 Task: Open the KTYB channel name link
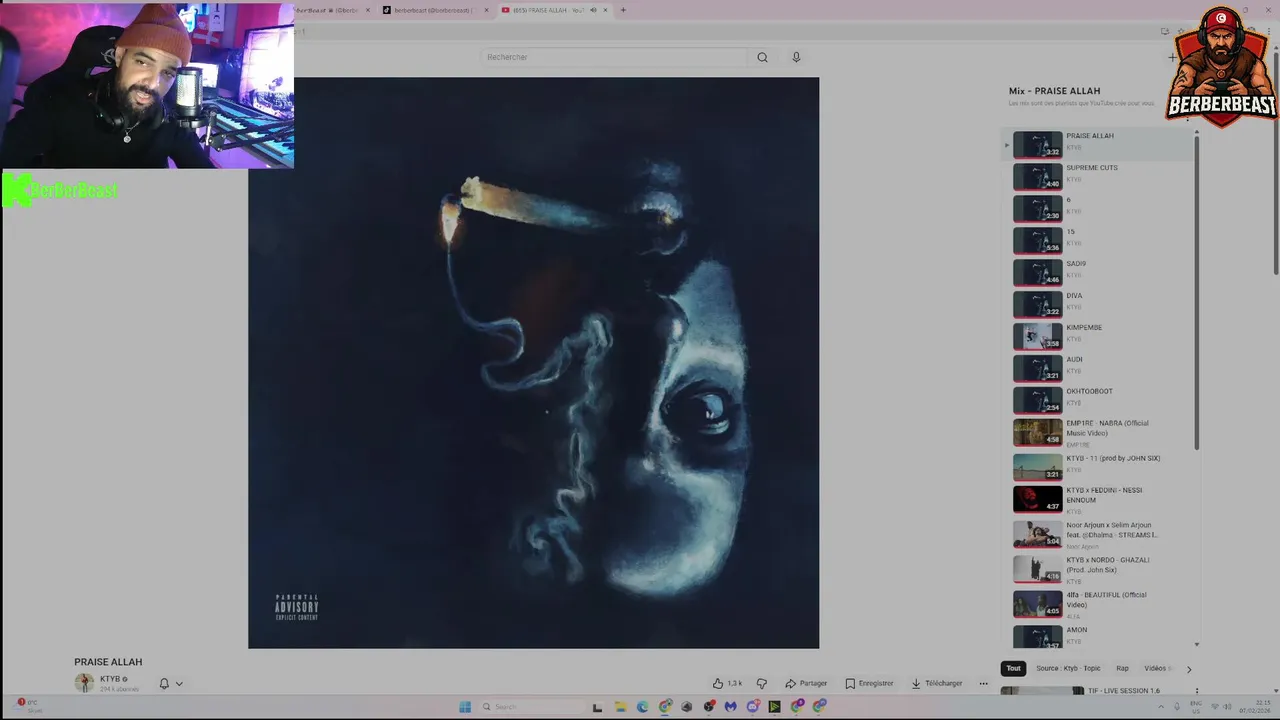pyautogui.click(x=110, y=679)
